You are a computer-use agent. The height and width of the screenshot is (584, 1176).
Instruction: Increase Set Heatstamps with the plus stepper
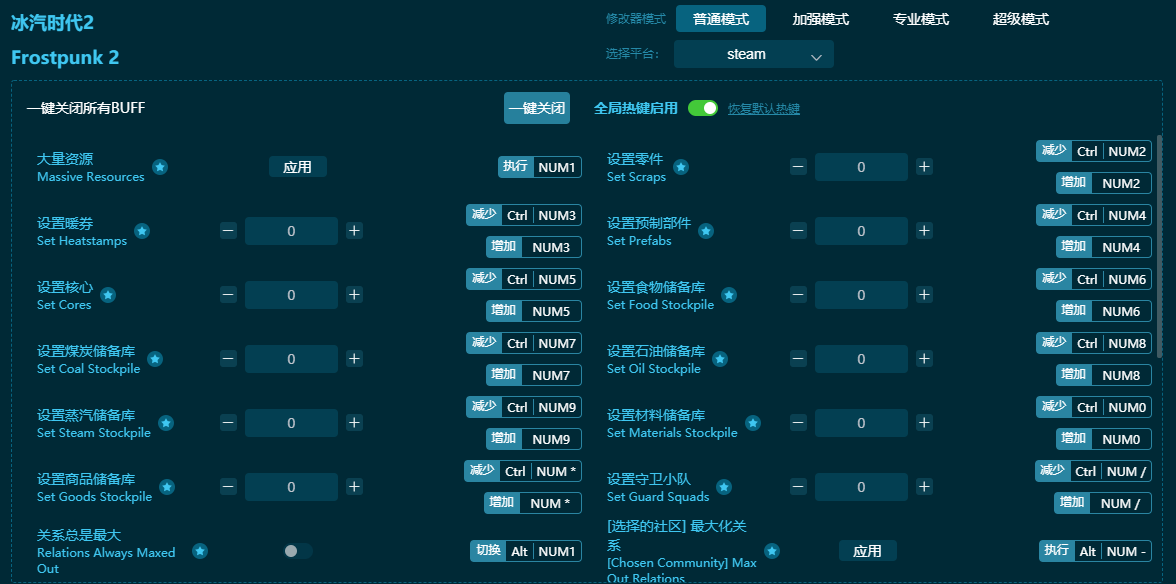tap(354, 230)
